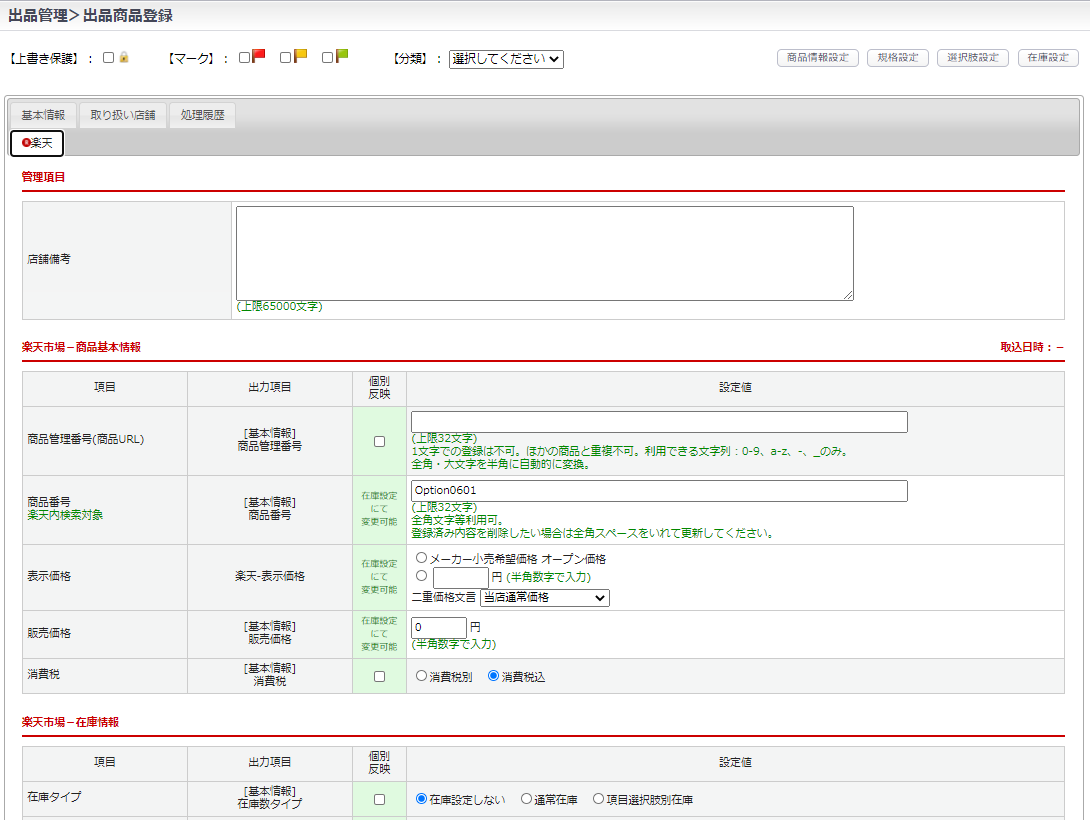This screenshot has height=820, width=1090.
Task: Focus the 販売価格 input field
Action: click(438, 628)
